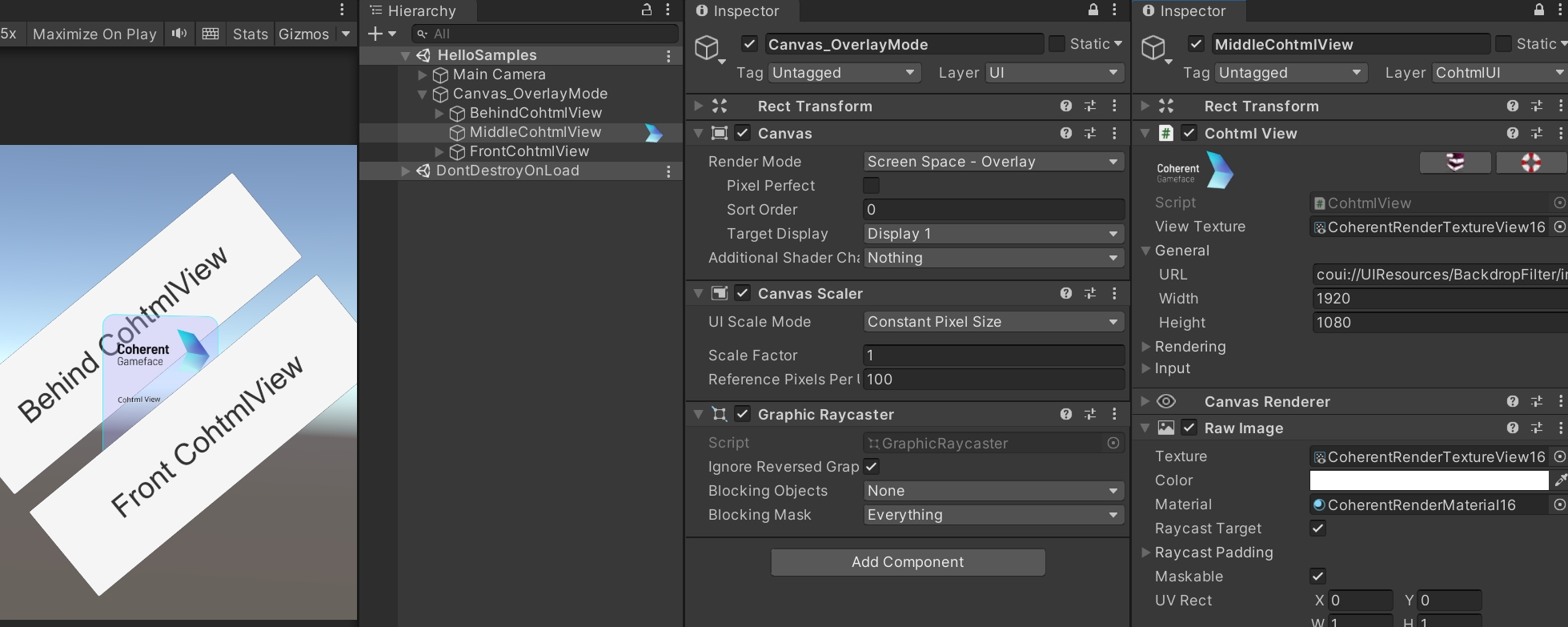Toggle Ignore Reversed Graphics checkbox
This screenshot has width=1568, height=627.
[872, 467]
